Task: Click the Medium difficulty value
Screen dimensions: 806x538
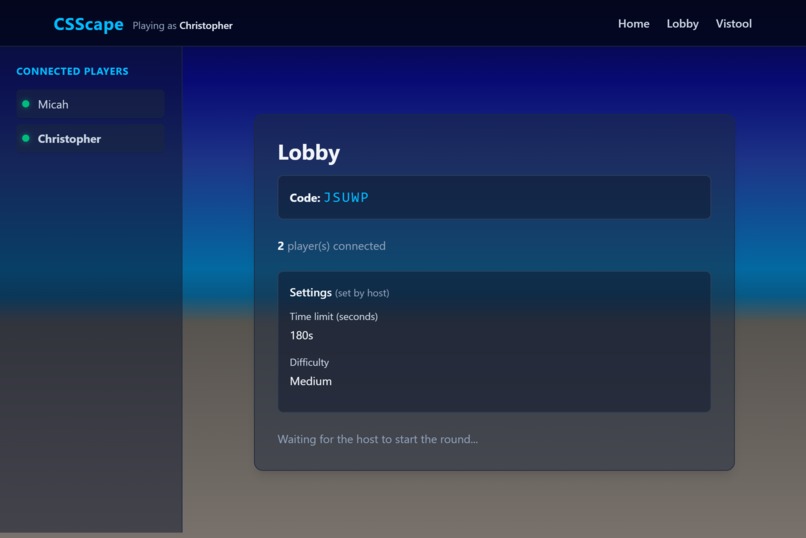Action: pyautogui.click(x=310, y=381)
